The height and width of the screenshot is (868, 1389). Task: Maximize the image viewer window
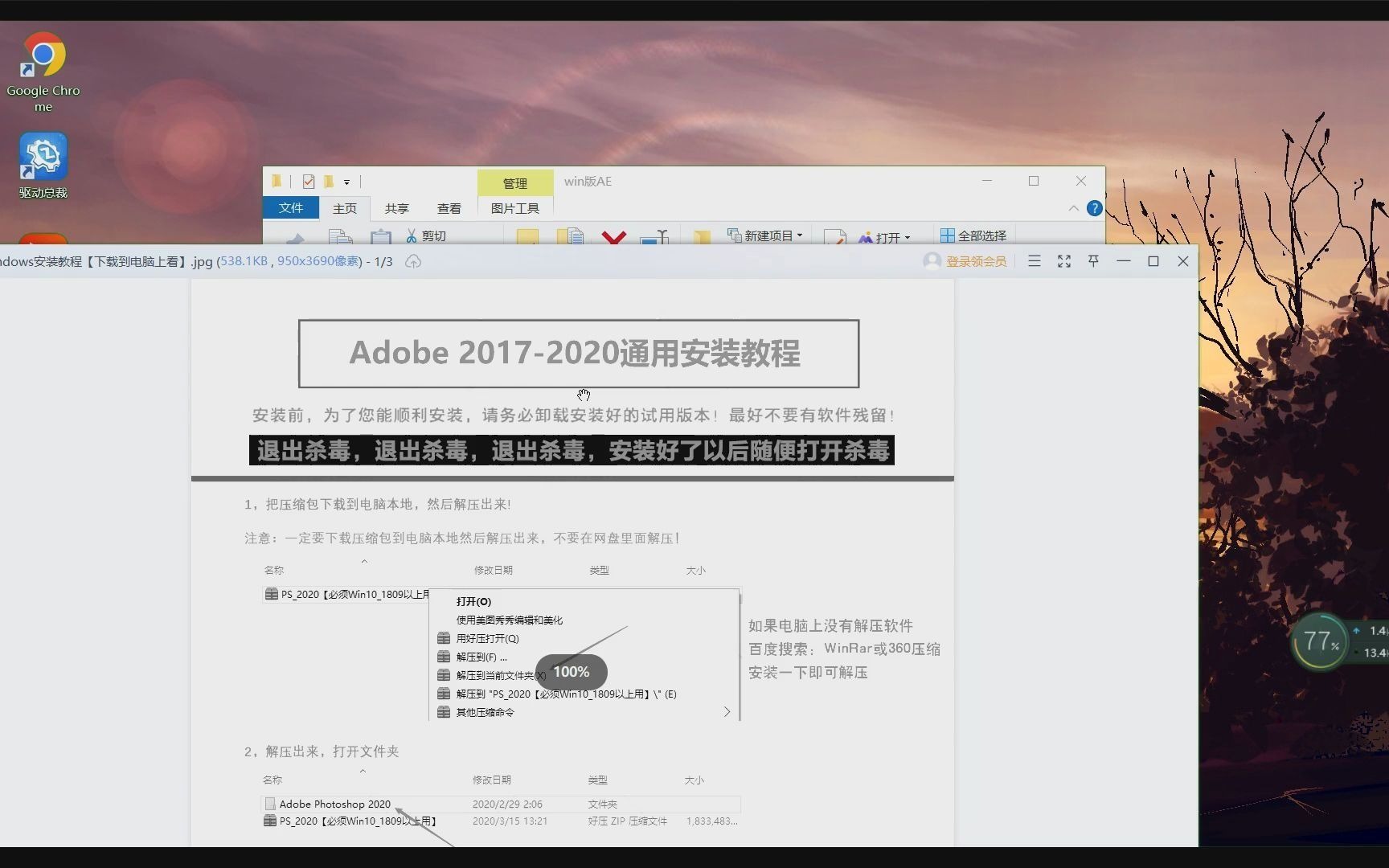point(1153,261)
